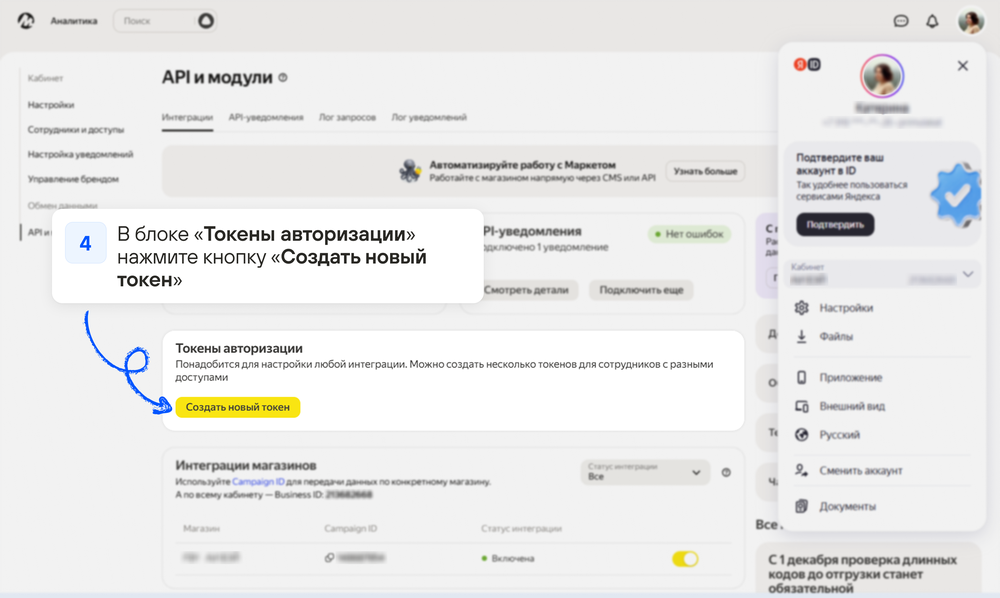Open the notifications bell icon
The height and width of the screenshot is (598, 1000).
coord(932,21)
